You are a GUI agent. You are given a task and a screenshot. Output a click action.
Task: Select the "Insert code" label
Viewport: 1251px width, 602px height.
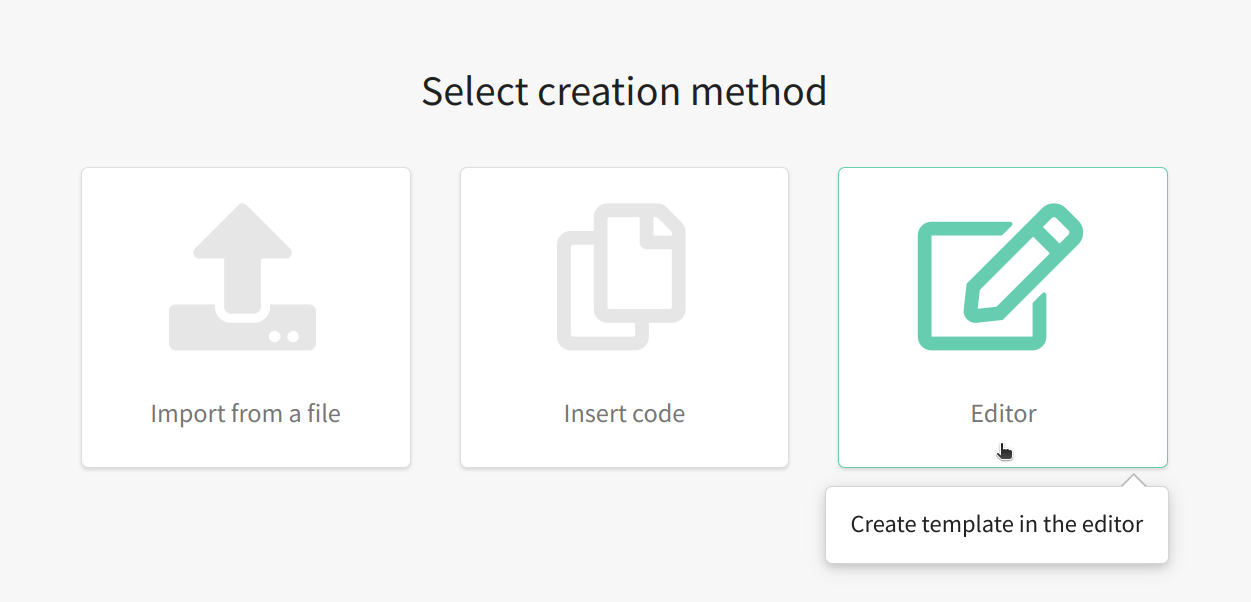pyautogui.click(x=624, y=413)
